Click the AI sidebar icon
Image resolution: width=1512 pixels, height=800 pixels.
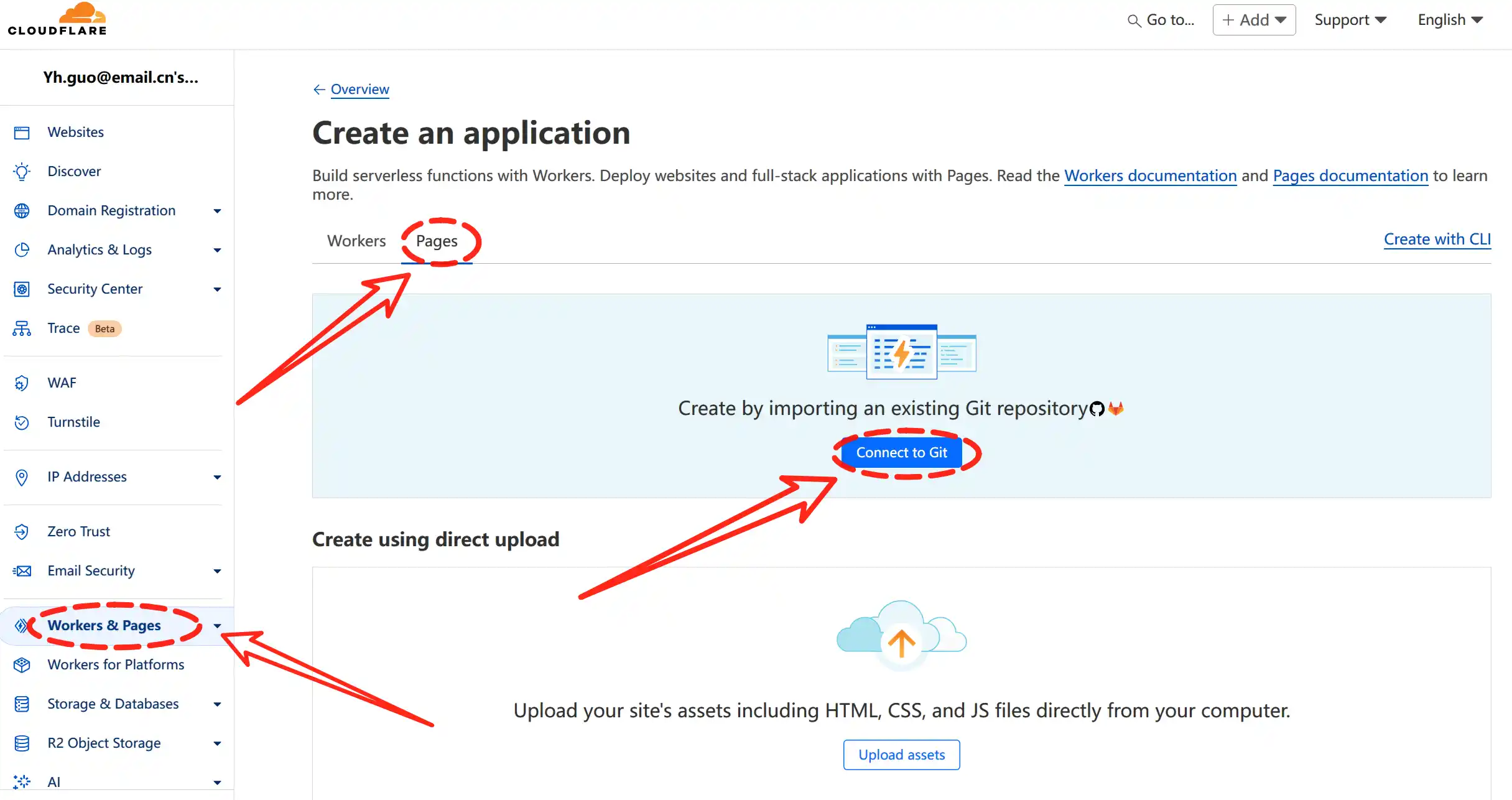tap(22, 782)
